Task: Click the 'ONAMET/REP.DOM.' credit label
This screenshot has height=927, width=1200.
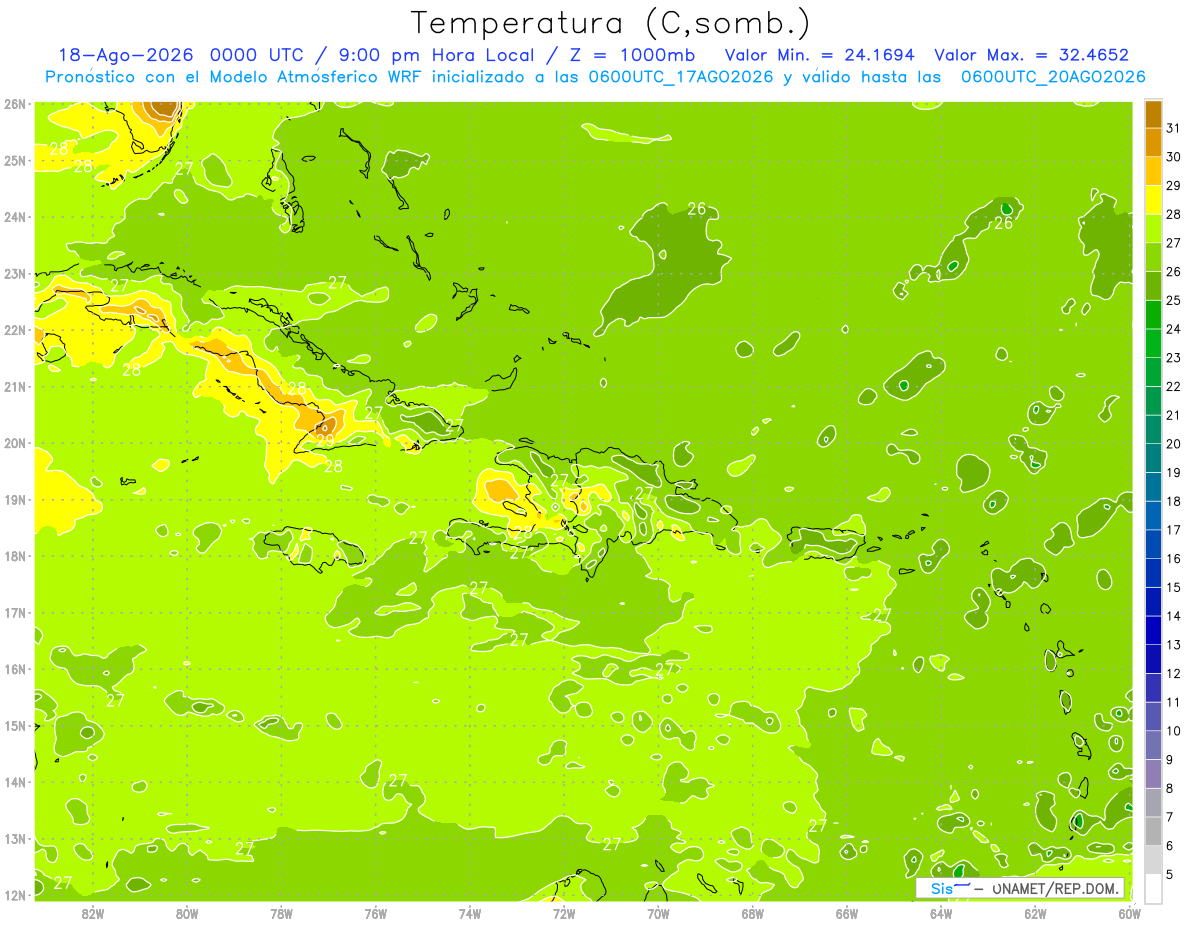Action: tap(1054, 889)
